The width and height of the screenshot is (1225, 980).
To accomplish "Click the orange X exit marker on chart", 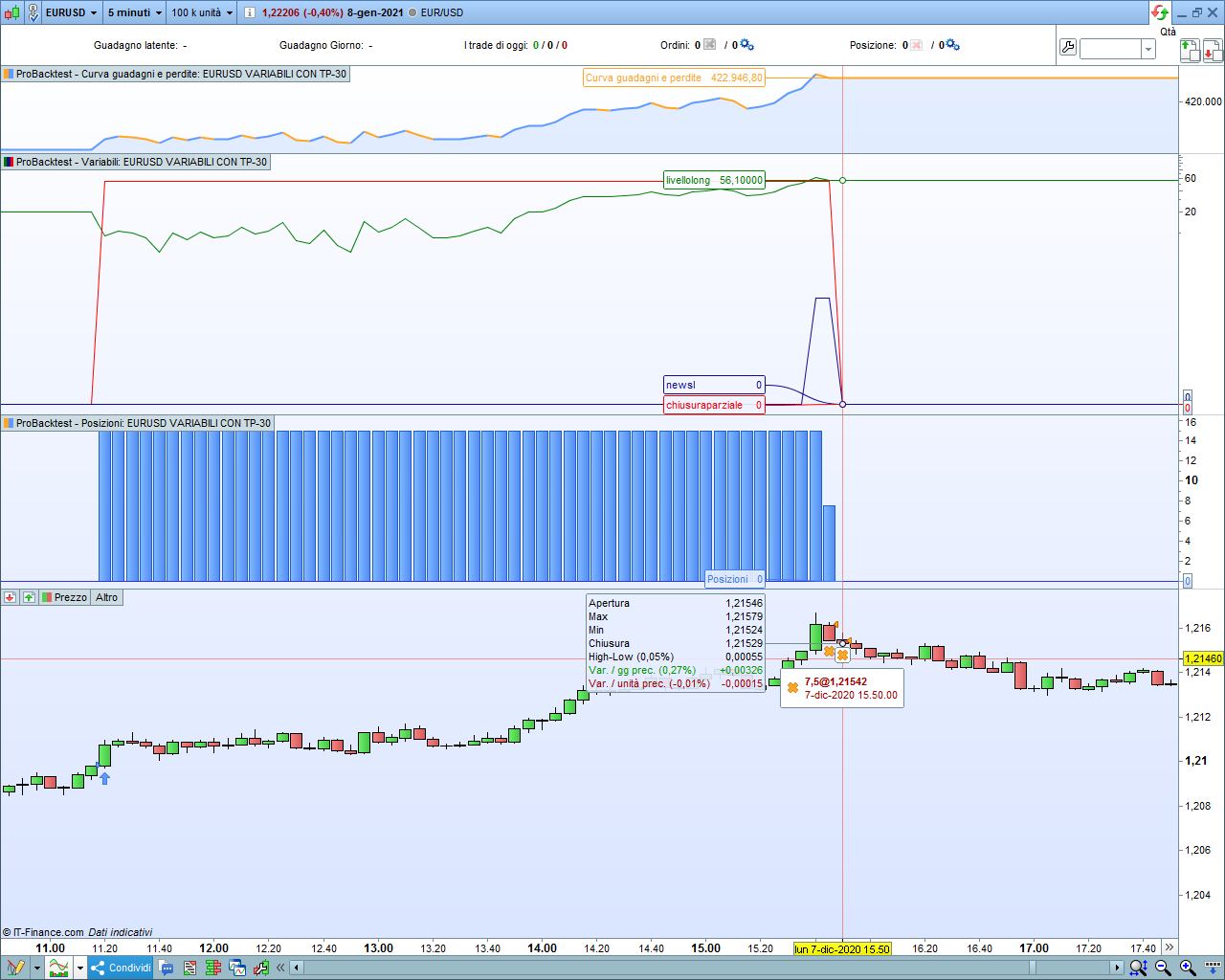I will (x=842, y=656).
